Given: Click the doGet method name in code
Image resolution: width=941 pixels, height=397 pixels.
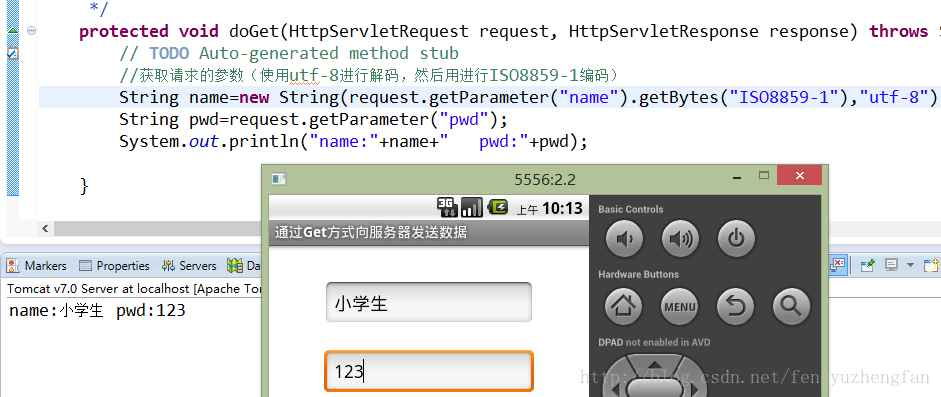Looking at the screenshot, I should [x=254, y=31].
